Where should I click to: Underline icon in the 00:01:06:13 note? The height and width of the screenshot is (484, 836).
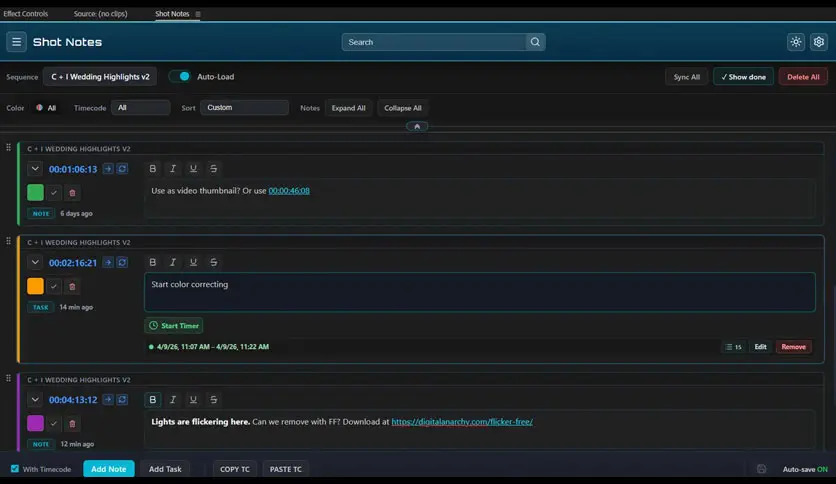point(193,168)
